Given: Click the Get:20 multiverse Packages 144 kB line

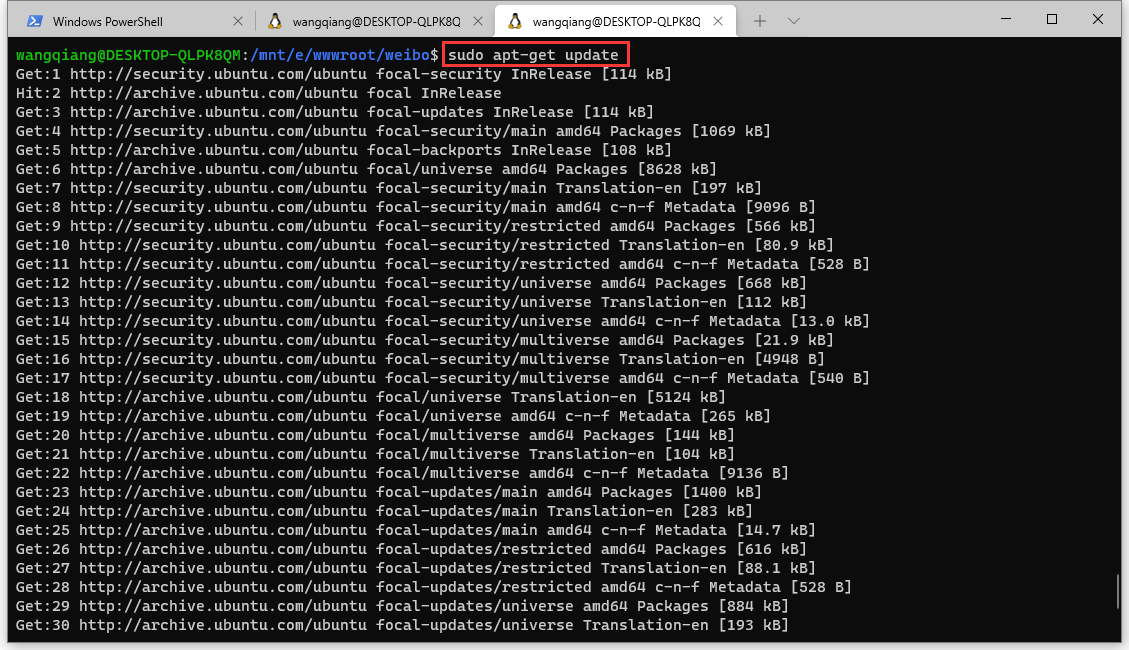Looking at the screenshot, I should pos(375,435).
